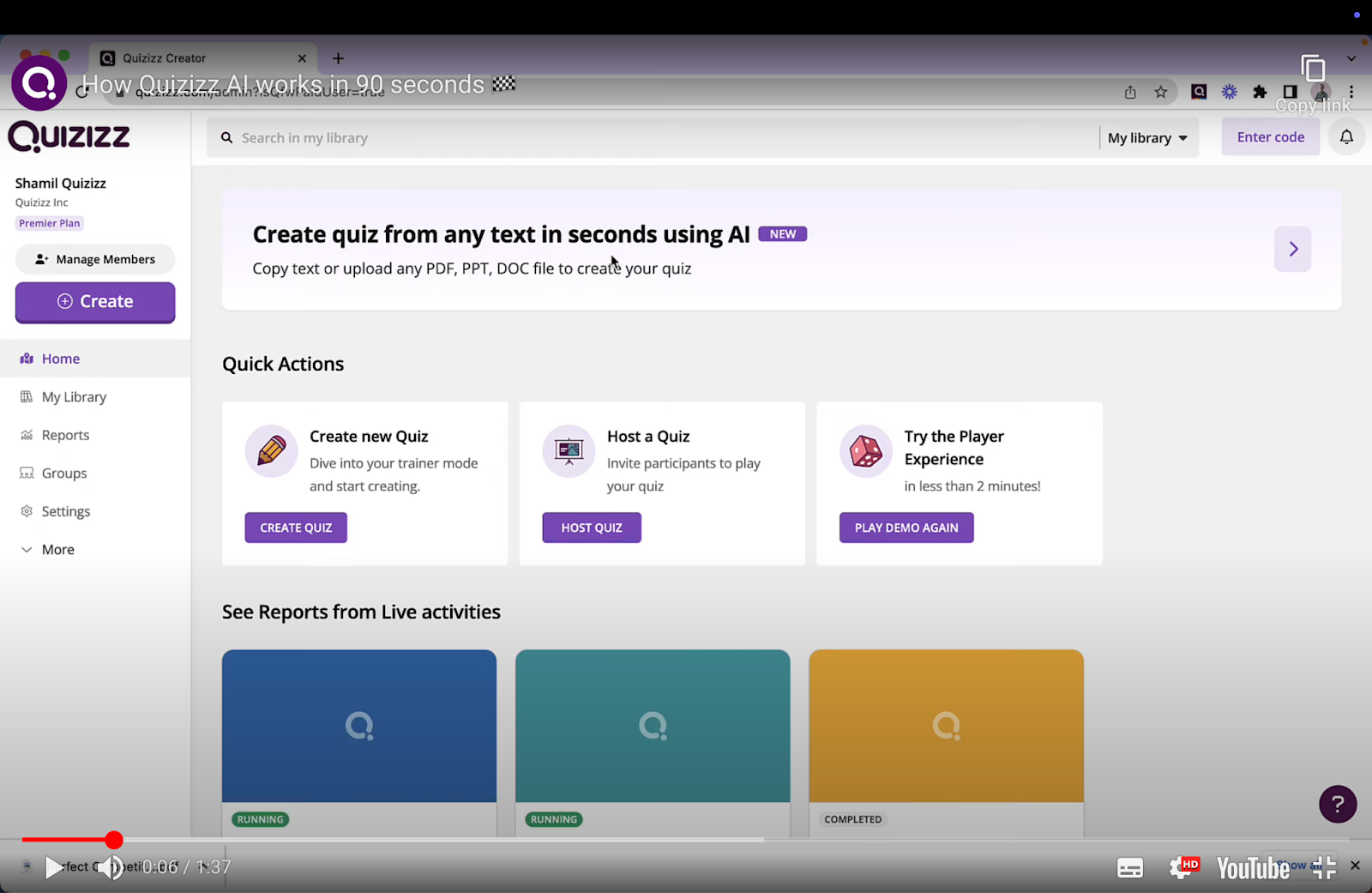The height and width of the screenshot is (893, 1372).
Task: Select the My Library sidebar icon
Action: click(x=27, y=396)
